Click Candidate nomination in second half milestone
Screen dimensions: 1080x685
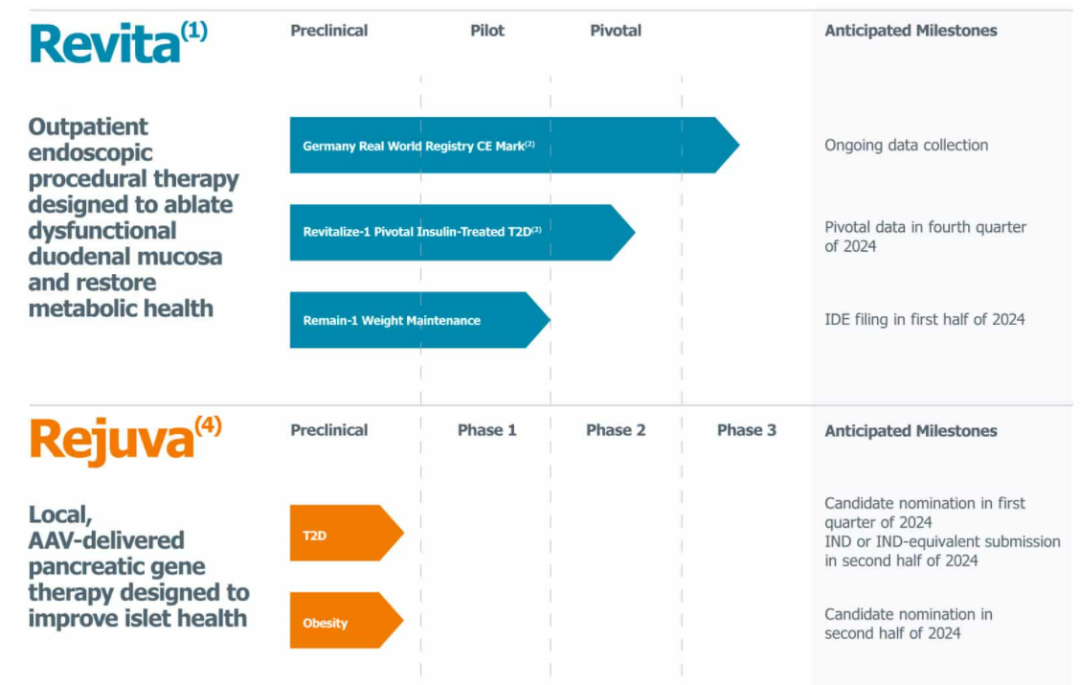click(x=908, y=623)
